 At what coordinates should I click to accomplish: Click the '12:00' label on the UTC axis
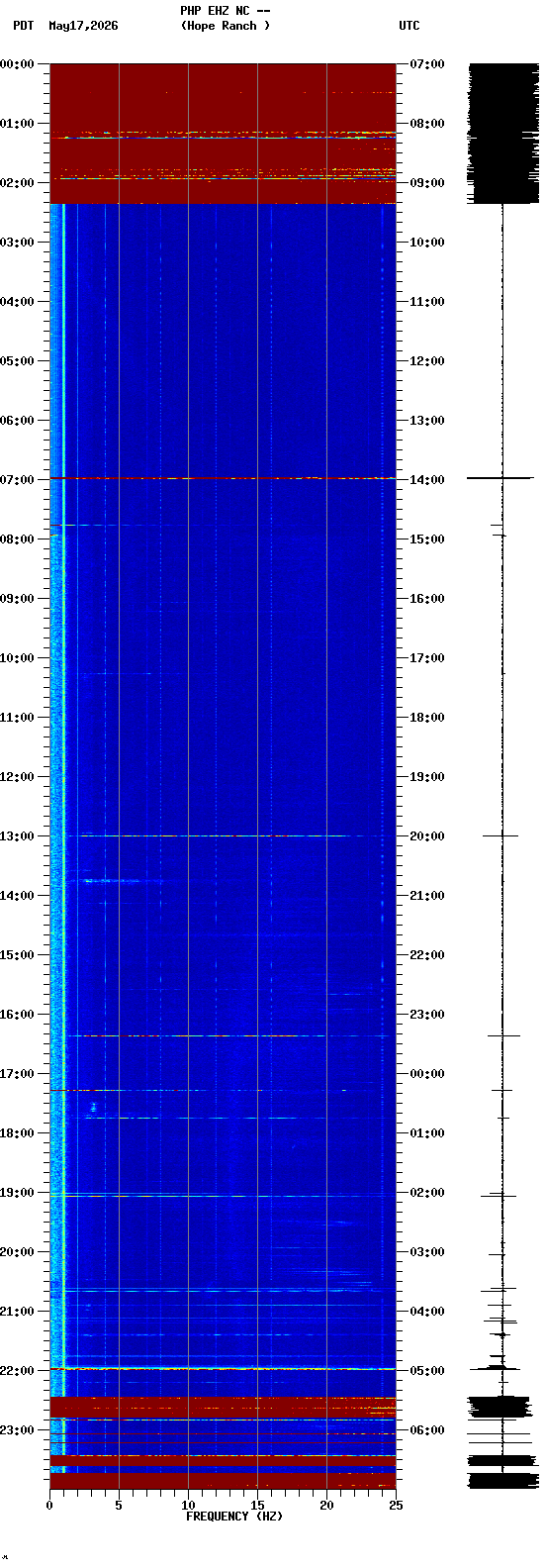427,361
